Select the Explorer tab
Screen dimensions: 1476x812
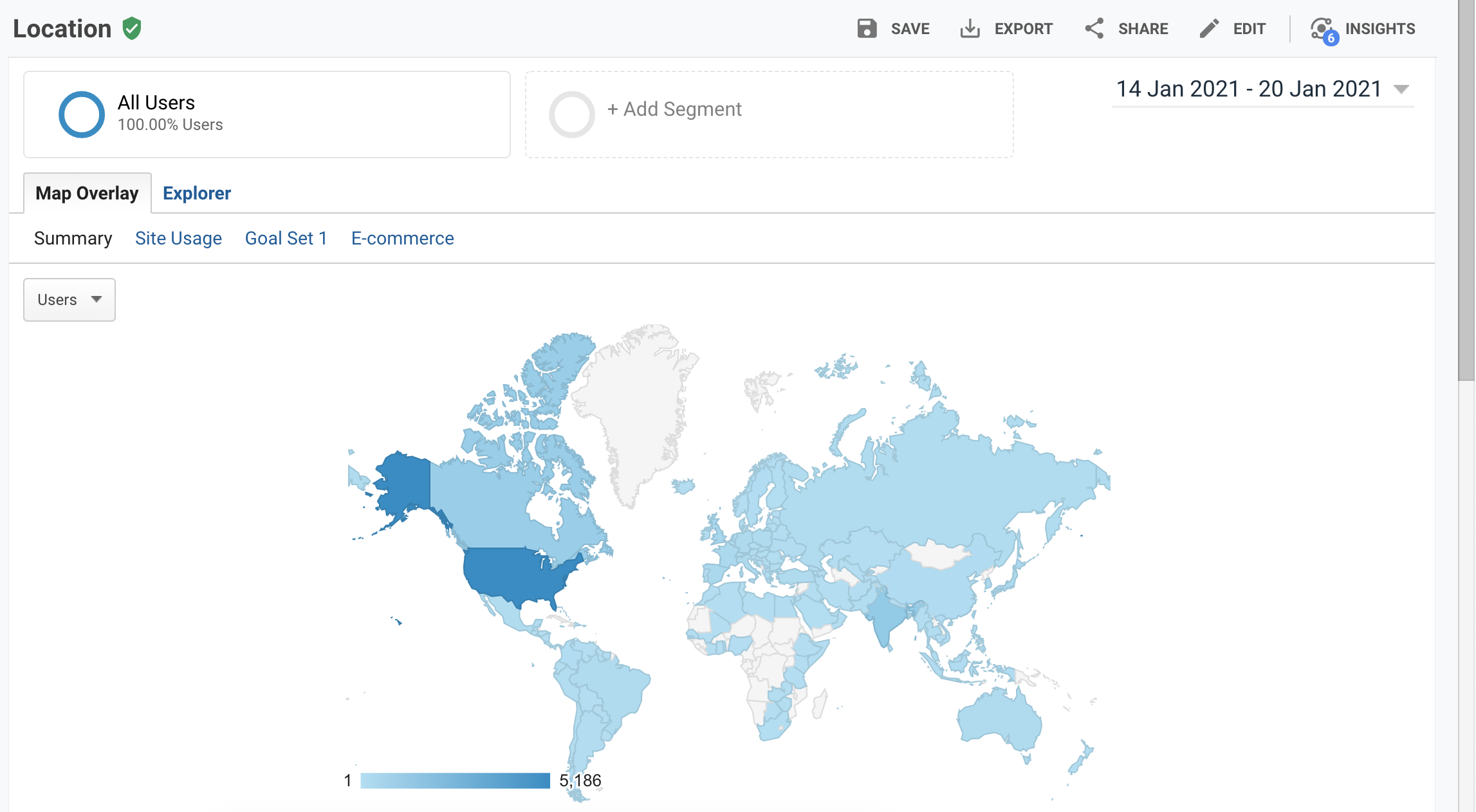coord(196,192)
